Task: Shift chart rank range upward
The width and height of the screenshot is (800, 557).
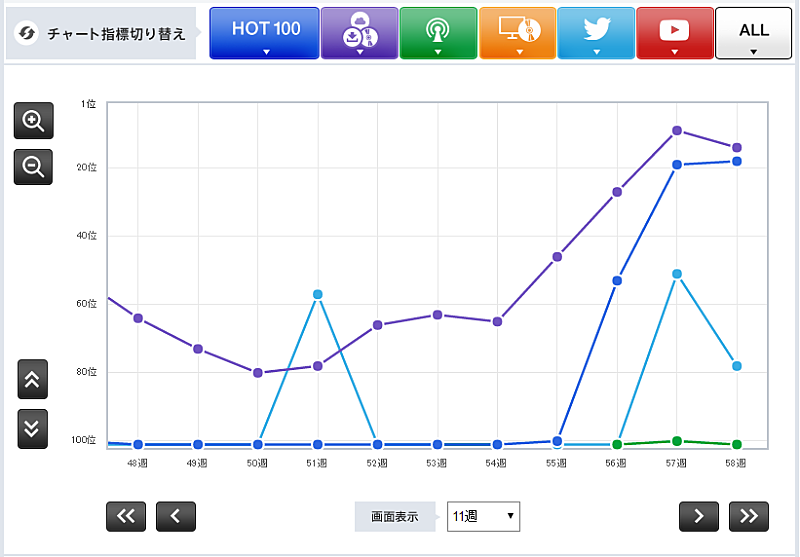Action: 33,379
